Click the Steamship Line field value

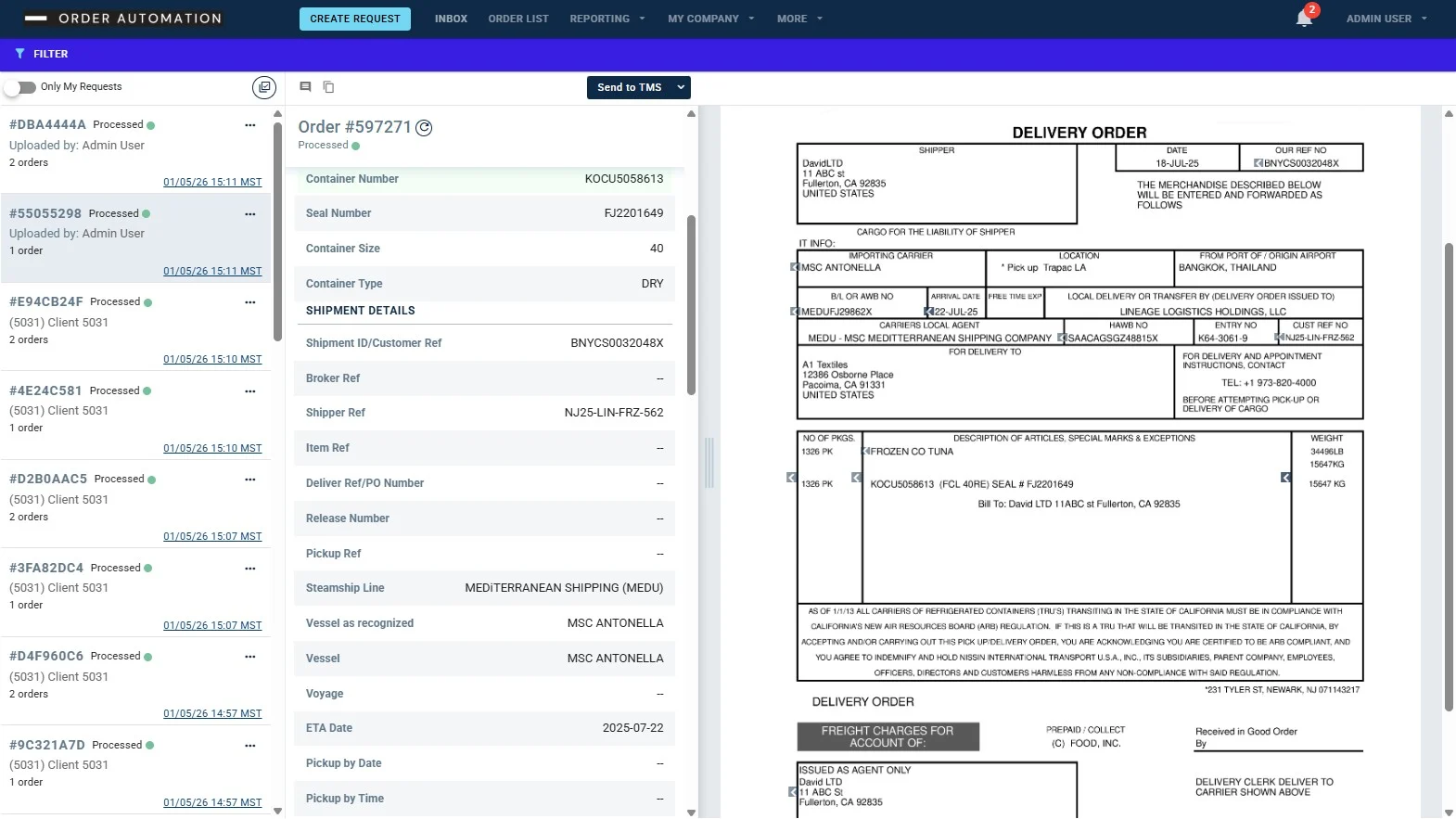[x=564, y=588]
